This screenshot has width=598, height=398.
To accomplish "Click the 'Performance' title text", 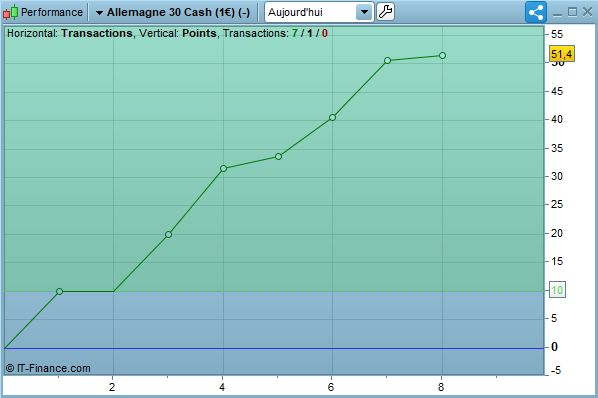I will (x=52, y=12).
